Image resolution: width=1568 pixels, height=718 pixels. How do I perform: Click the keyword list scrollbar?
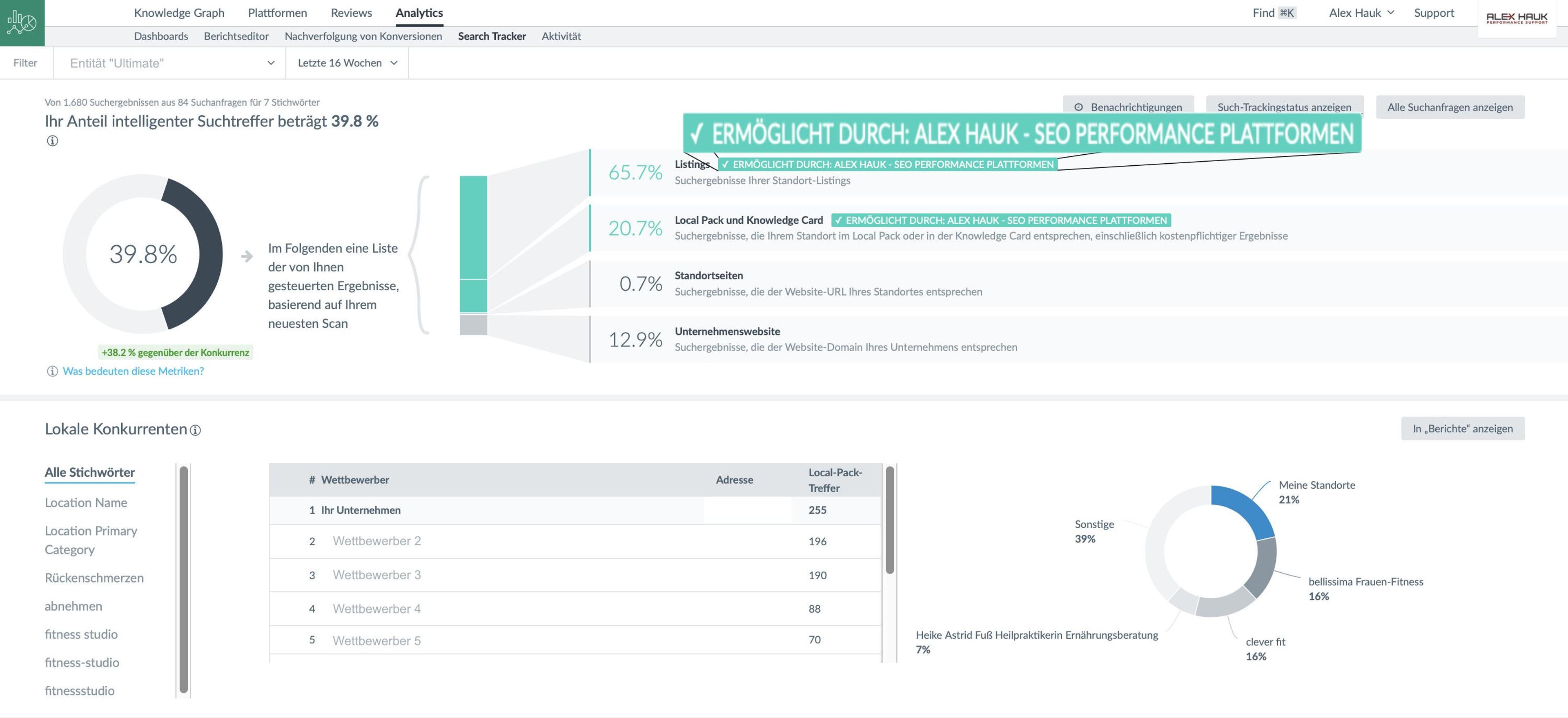(184, 579)
